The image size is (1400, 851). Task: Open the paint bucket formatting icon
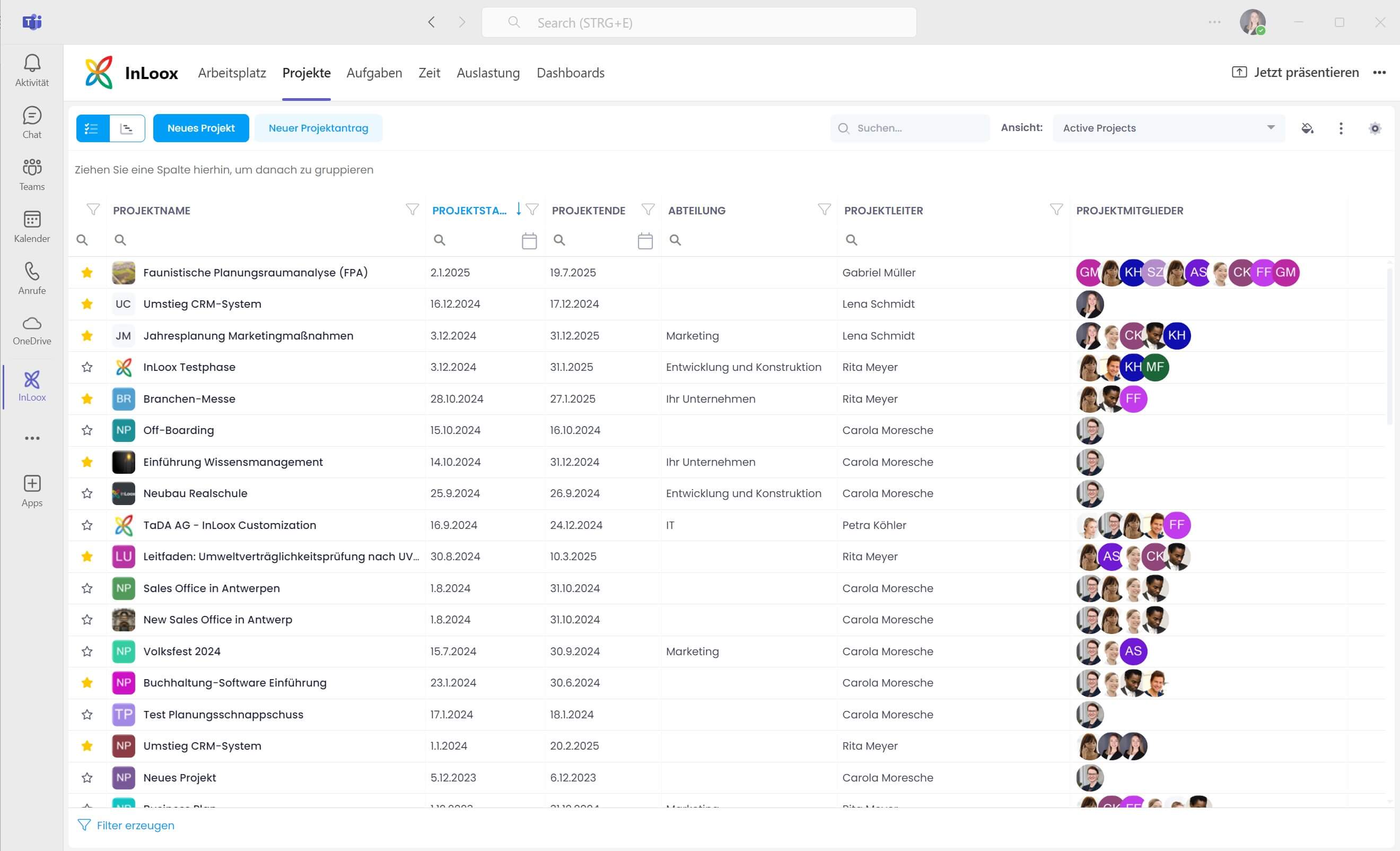click(1307, 128)
